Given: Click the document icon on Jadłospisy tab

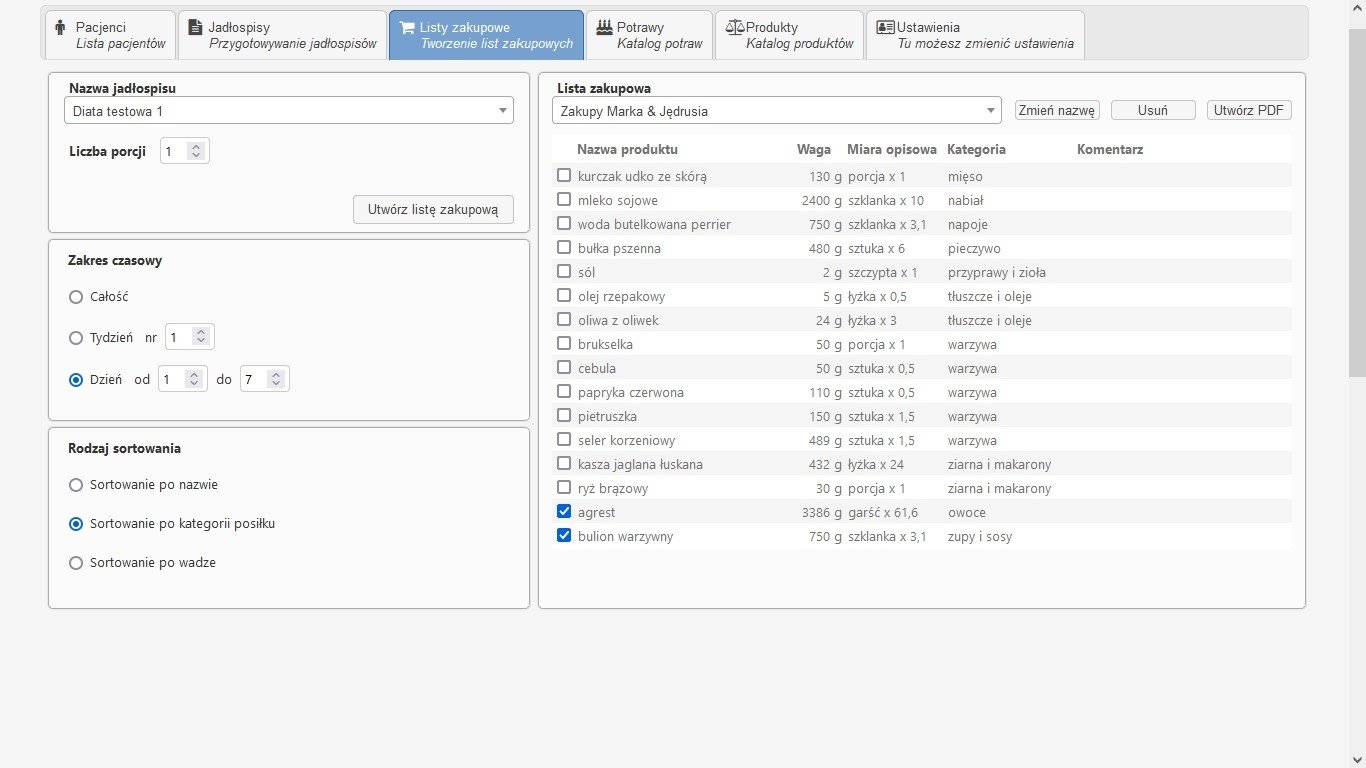Looking at the screenshot, I should point(195,27).
